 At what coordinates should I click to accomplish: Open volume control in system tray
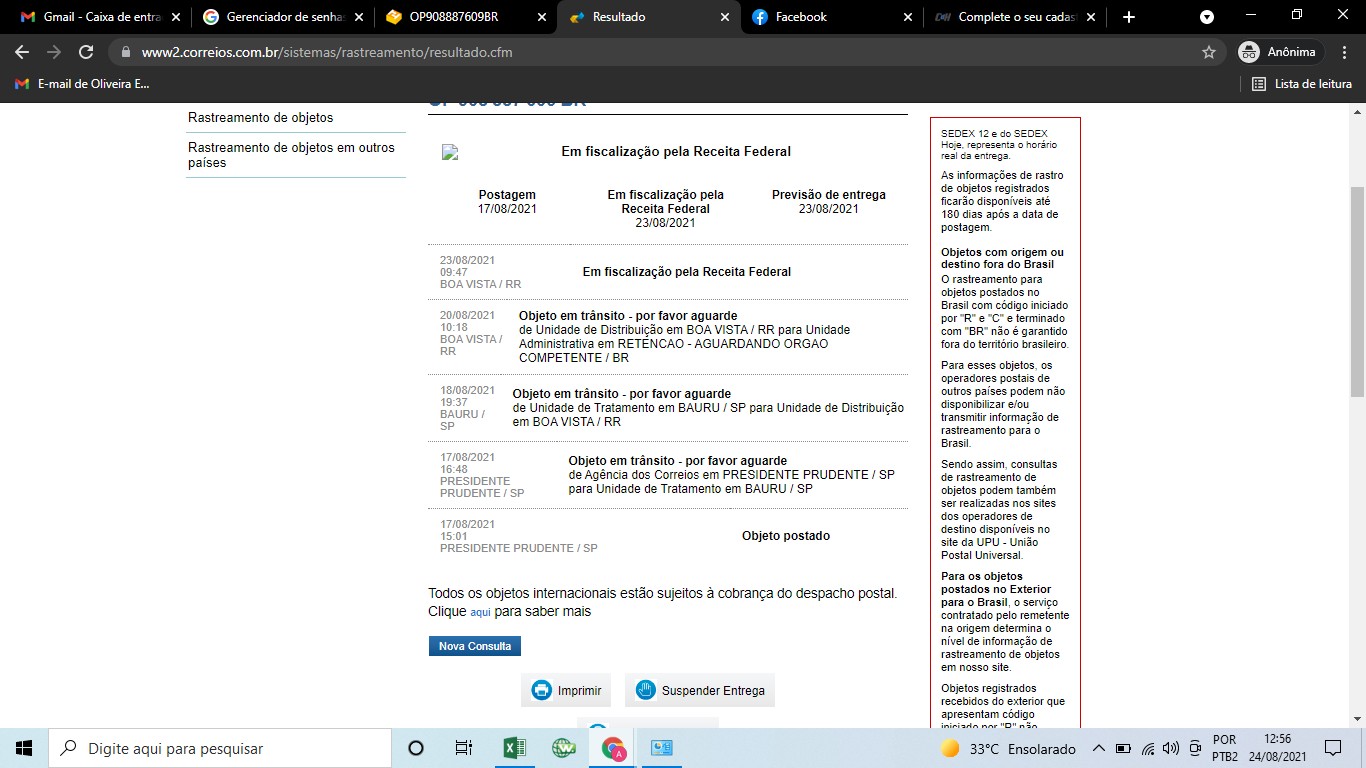pyautogui.click(x=1171, y=748)
